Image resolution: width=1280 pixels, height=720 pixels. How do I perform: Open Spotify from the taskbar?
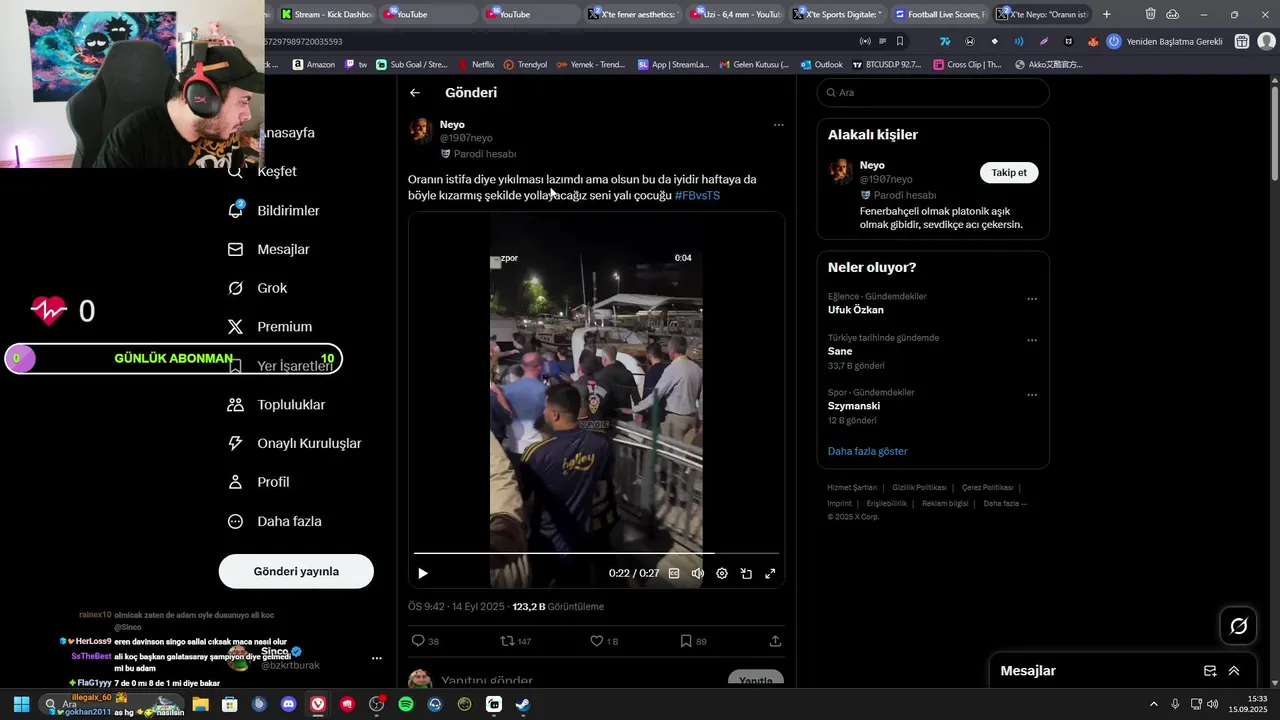(406, 704)
